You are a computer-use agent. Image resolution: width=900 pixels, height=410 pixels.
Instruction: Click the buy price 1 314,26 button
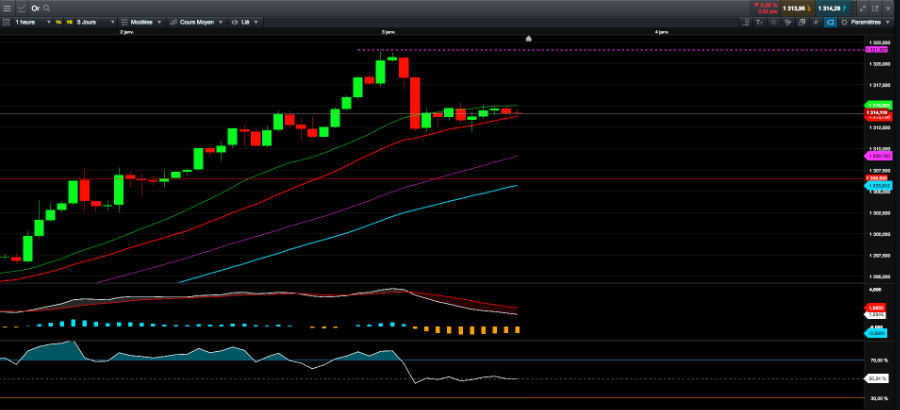[832, 9]
